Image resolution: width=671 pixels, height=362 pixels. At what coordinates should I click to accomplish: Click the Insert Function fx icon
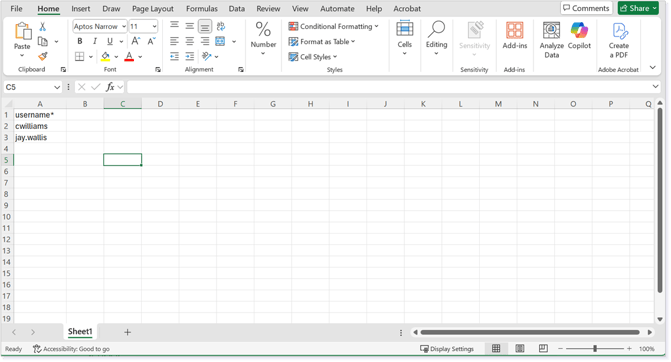[x=110, y=87]
